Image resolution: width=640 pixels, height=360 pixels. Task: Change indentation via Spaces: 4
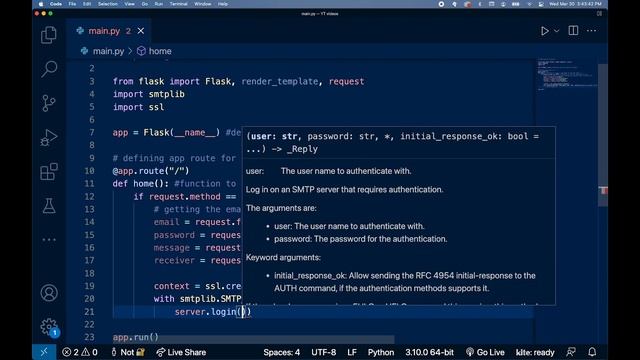(x=281, y=352)
